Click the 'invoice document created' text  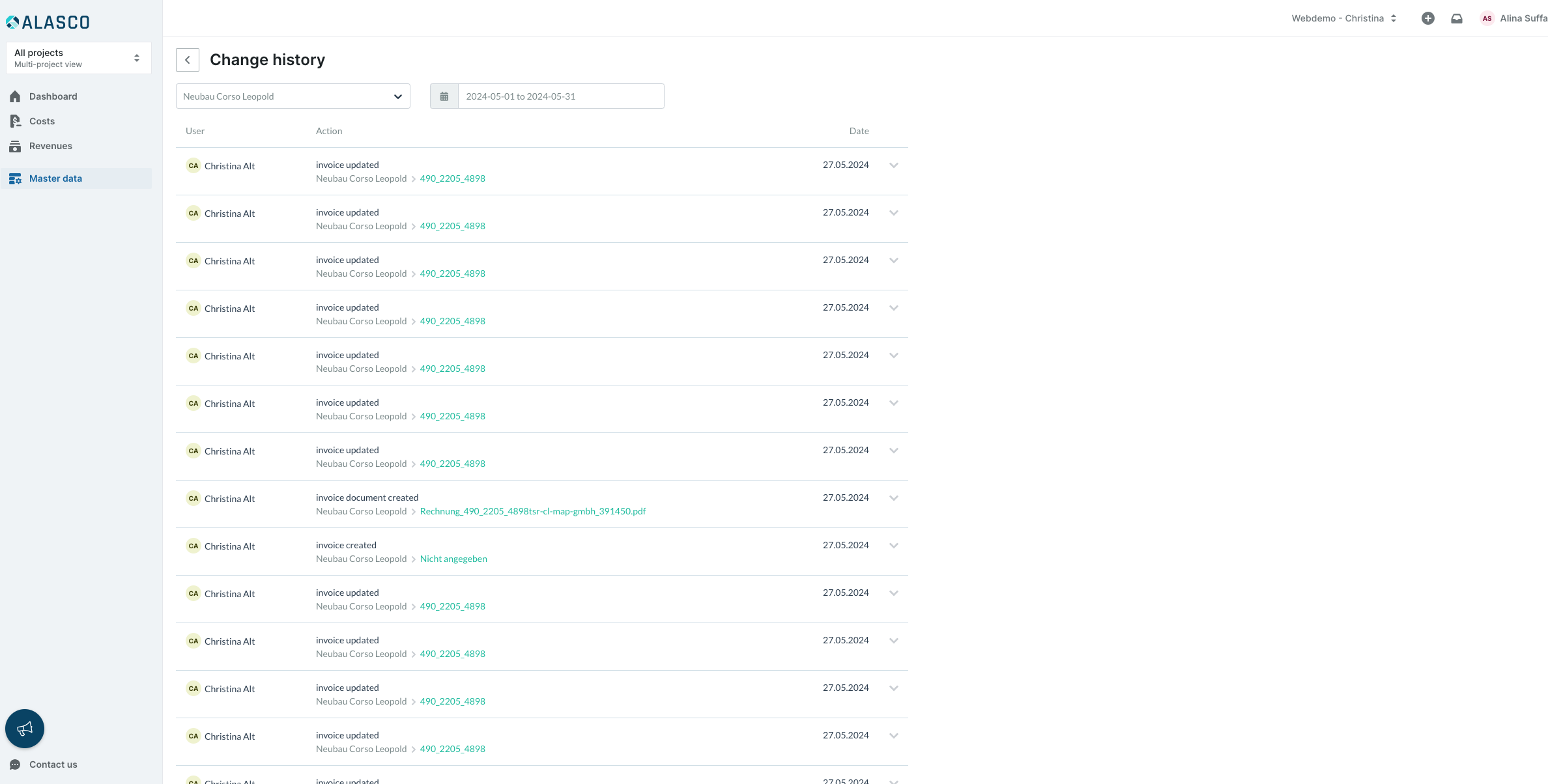coord(367,497)
